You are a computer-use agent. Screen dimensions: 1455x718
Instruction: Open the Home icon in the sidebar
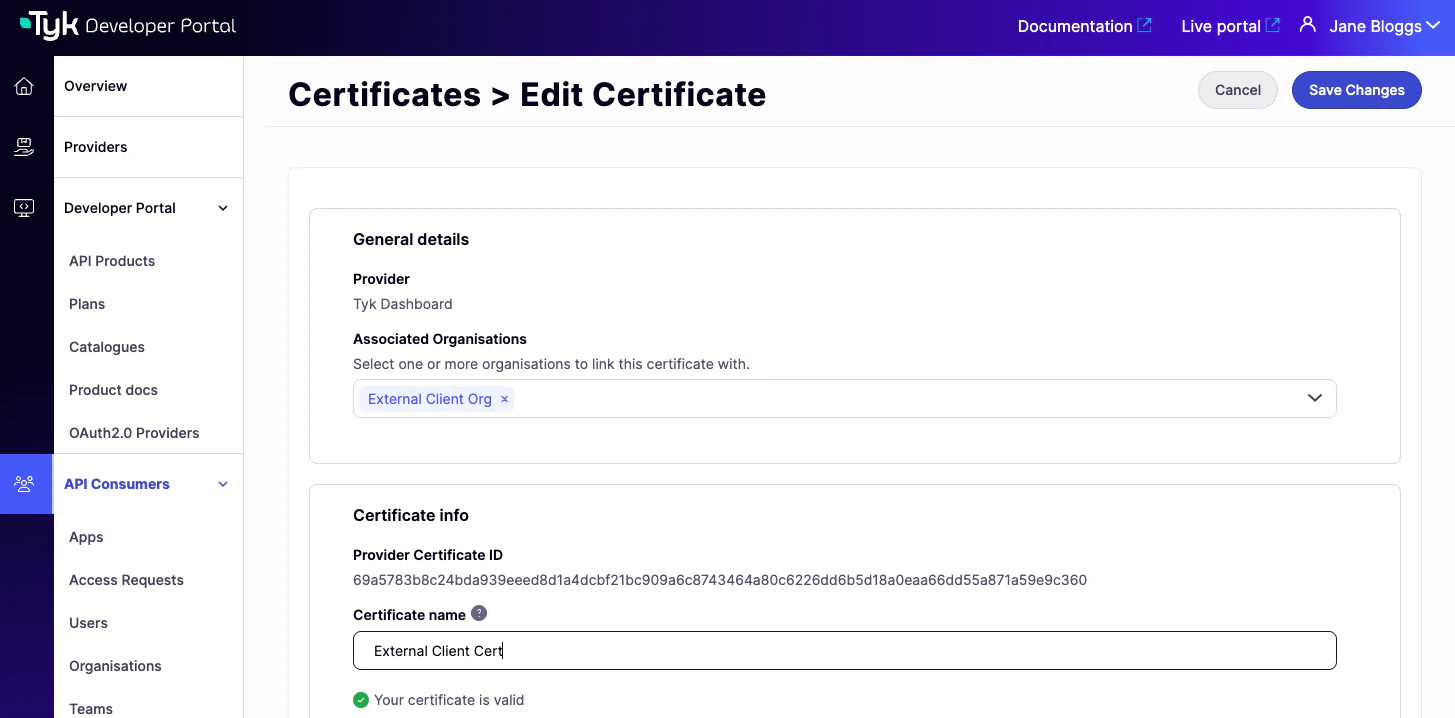click(x=24, y=86)
